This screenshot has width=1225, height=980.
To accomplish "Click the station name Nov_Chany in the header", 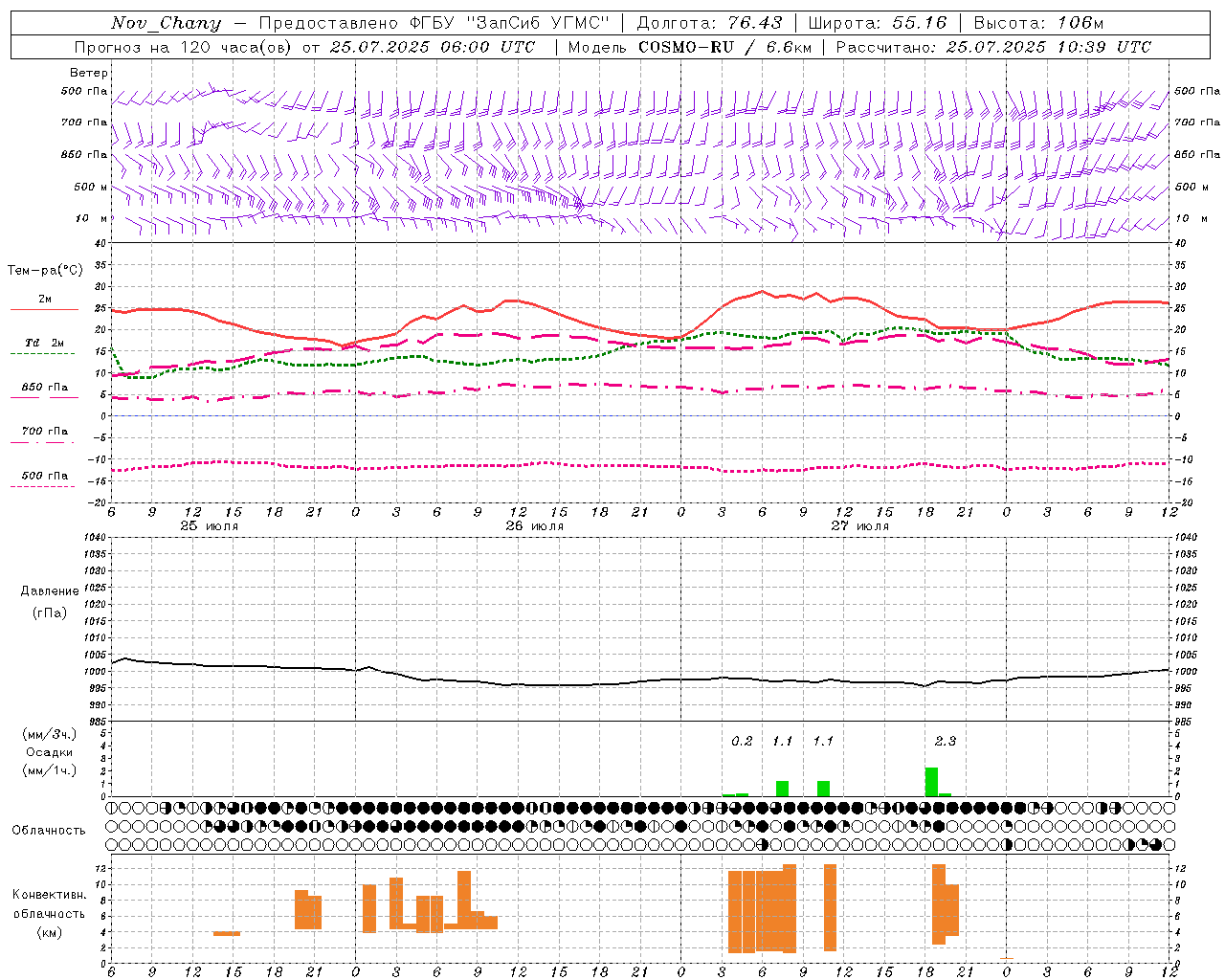I will 166,23.
